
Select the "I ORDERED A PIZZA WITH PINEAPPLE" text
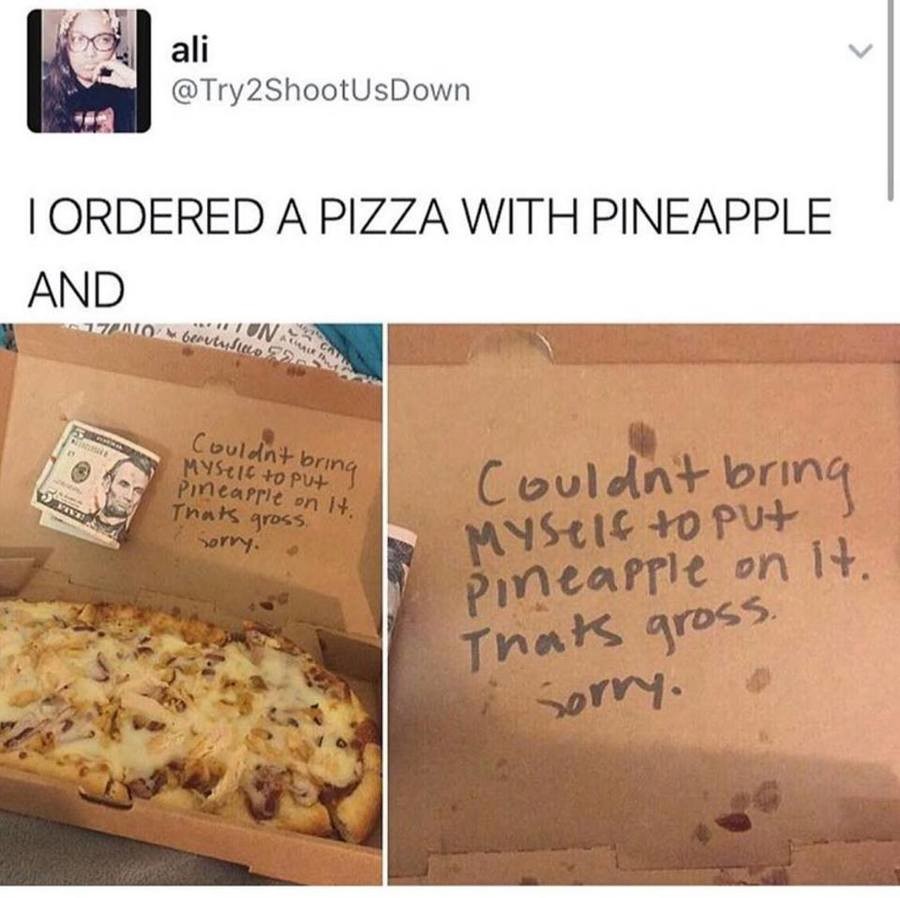tap(429, 216)
